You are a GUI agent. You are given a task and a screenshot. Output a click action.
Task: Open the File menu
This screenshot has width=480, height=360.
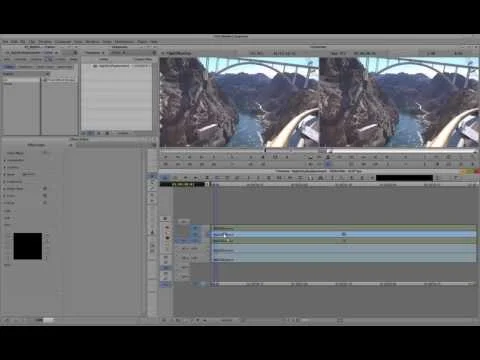pyautogui.click(x=5, y=42)
